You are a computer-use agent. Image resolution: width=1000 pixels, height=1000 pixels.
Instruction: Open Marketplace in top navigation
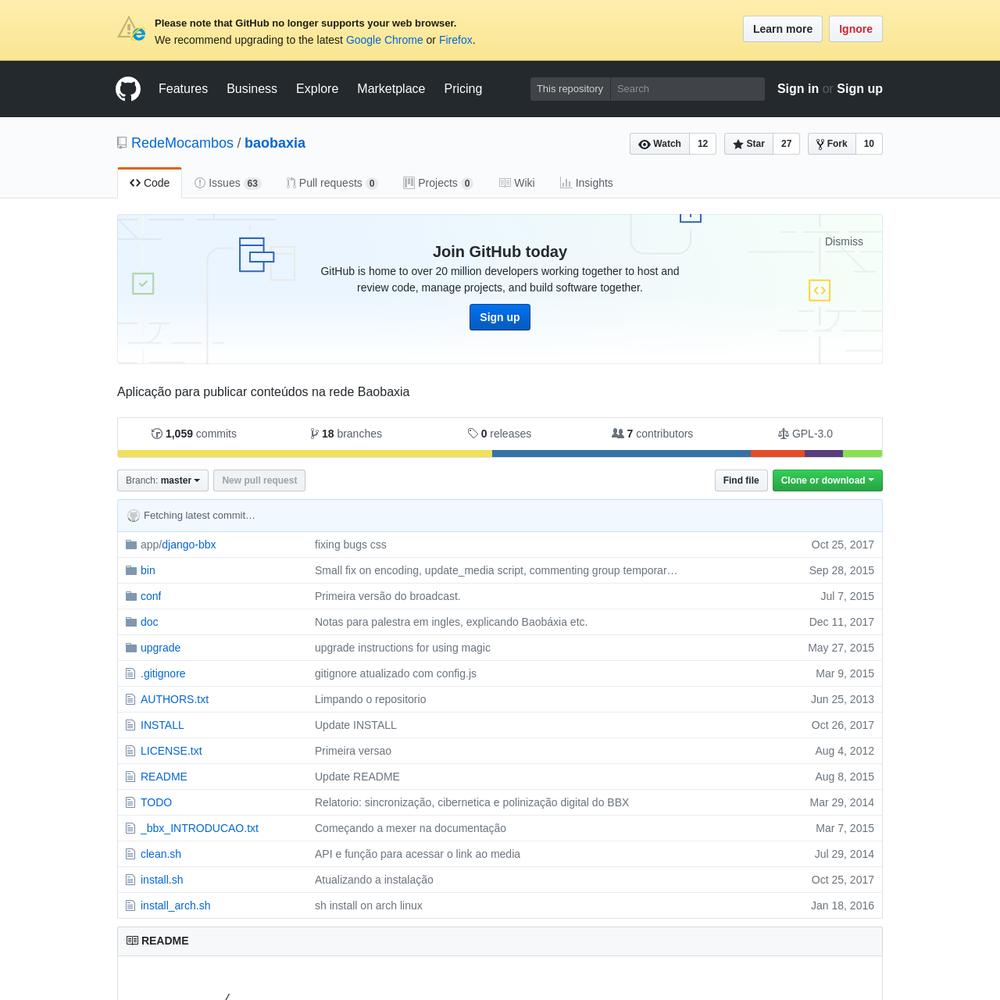(391, 89)
